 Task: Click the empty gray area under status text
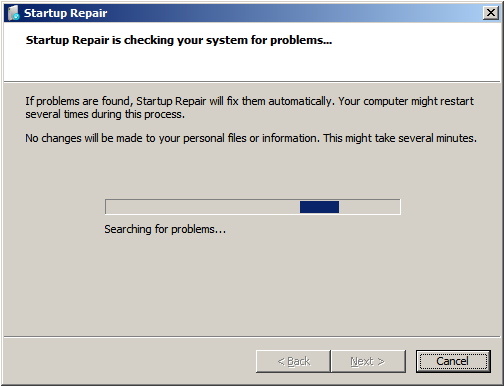252,285
